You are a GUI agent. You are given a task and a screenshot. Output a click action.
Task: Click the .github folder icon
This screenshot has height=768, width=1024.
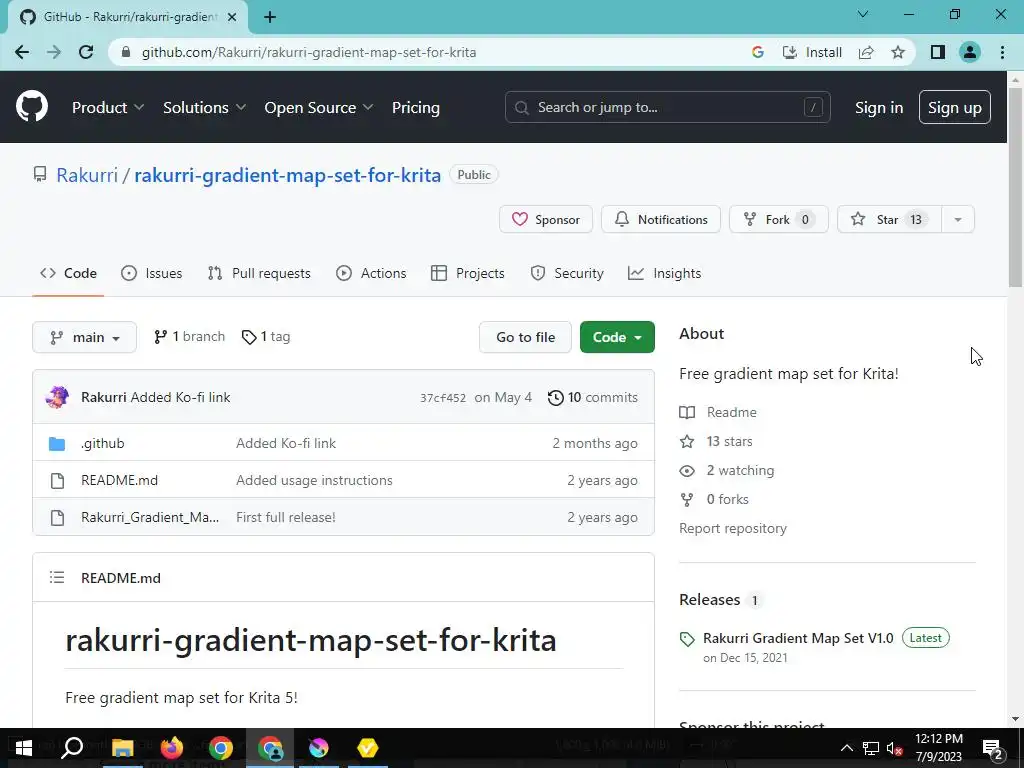57,443
